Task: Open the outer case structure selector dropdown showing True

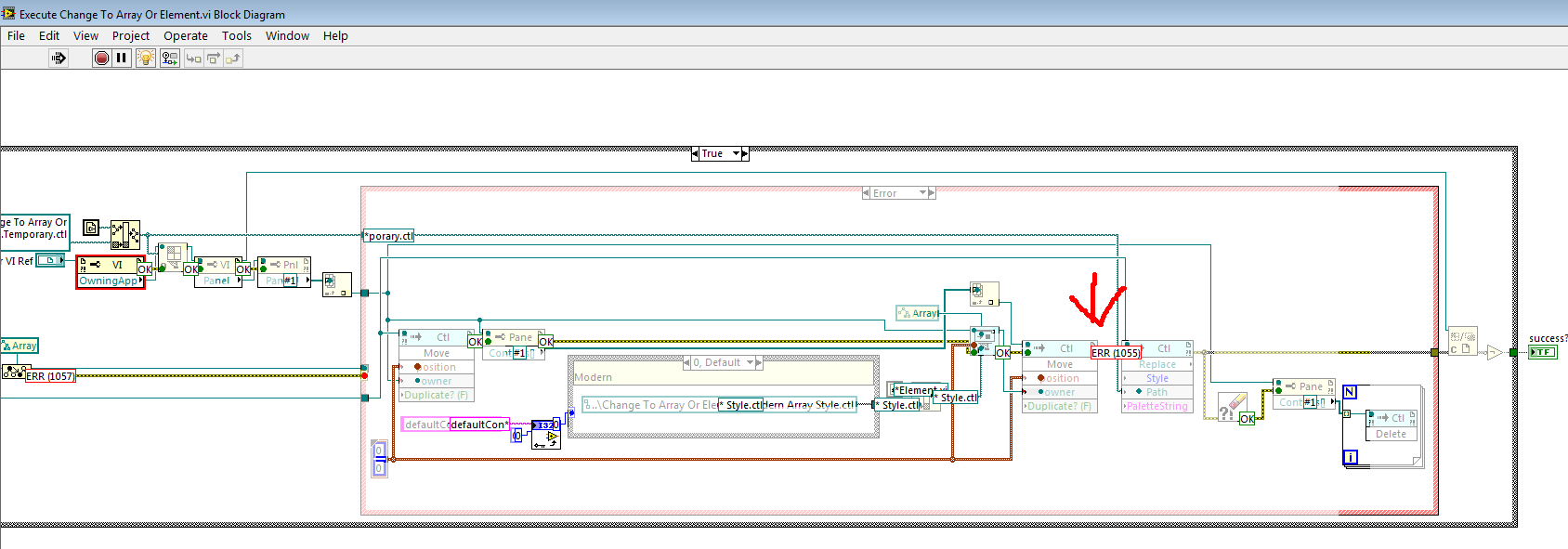Action: tap(720, 153)
